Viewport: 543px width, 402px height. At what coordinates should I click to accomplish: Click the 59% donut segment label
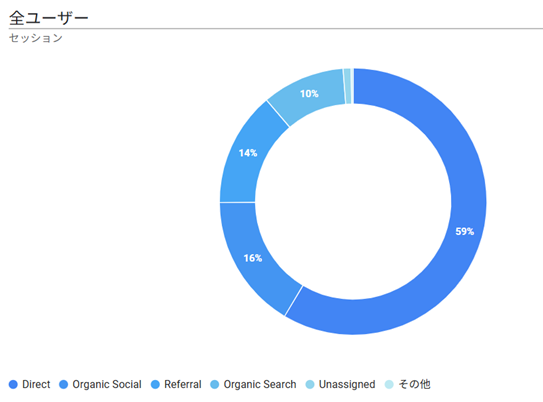464,231
